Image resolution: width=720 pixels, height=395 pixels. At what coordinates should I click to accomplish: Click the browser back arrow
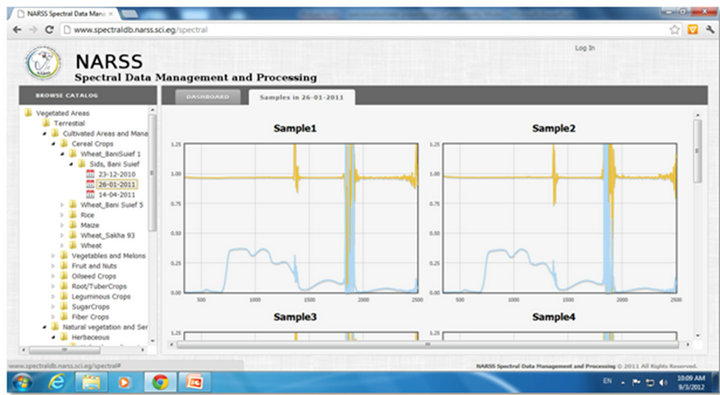pyautogui.click(x=17, y=30)
